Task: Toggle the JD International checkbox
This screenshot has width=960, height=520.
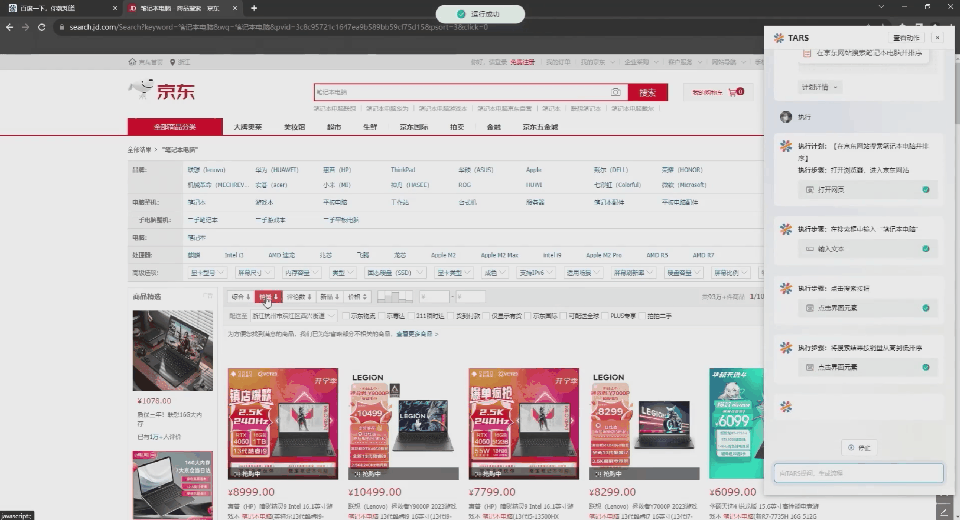Action: point(528,316)
